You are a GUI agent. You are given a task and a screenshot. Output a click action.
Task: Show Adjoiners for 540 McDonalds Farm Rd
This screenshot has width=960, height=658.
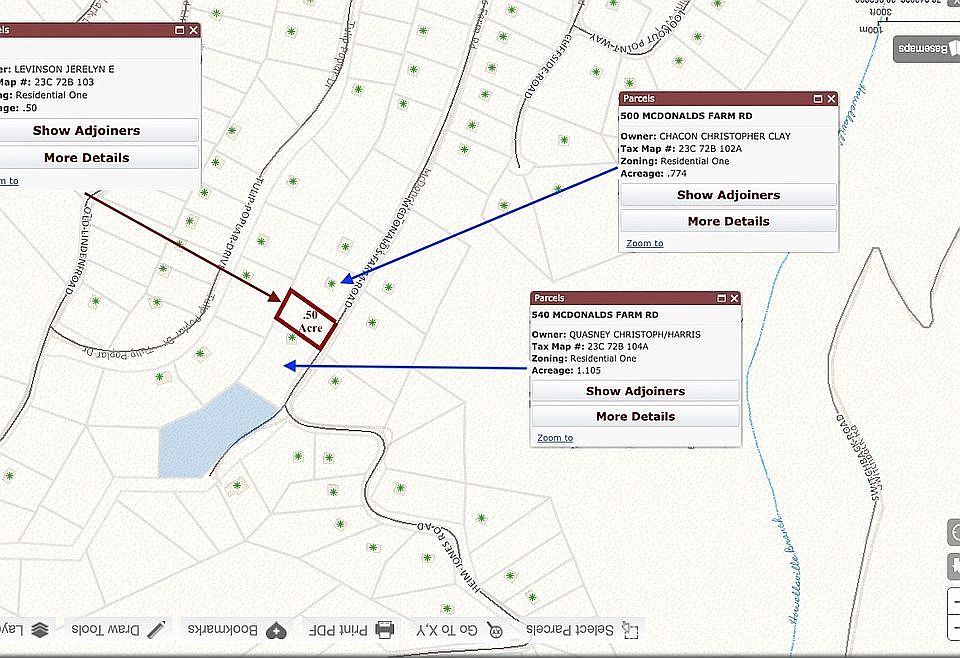click(x=635, y=391)
